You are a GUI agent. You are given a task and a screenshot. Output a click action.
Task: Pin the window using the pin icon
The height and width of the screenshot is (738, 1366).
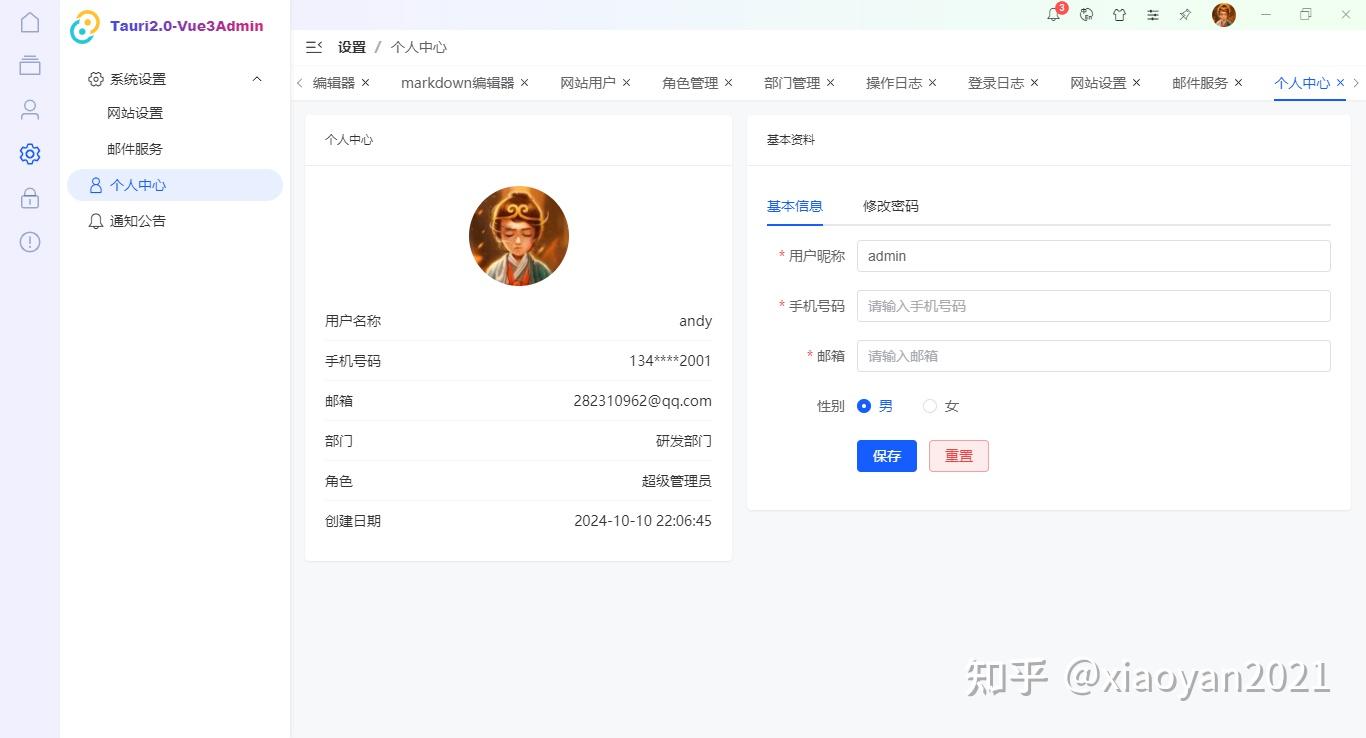[x=1185, y=15]
